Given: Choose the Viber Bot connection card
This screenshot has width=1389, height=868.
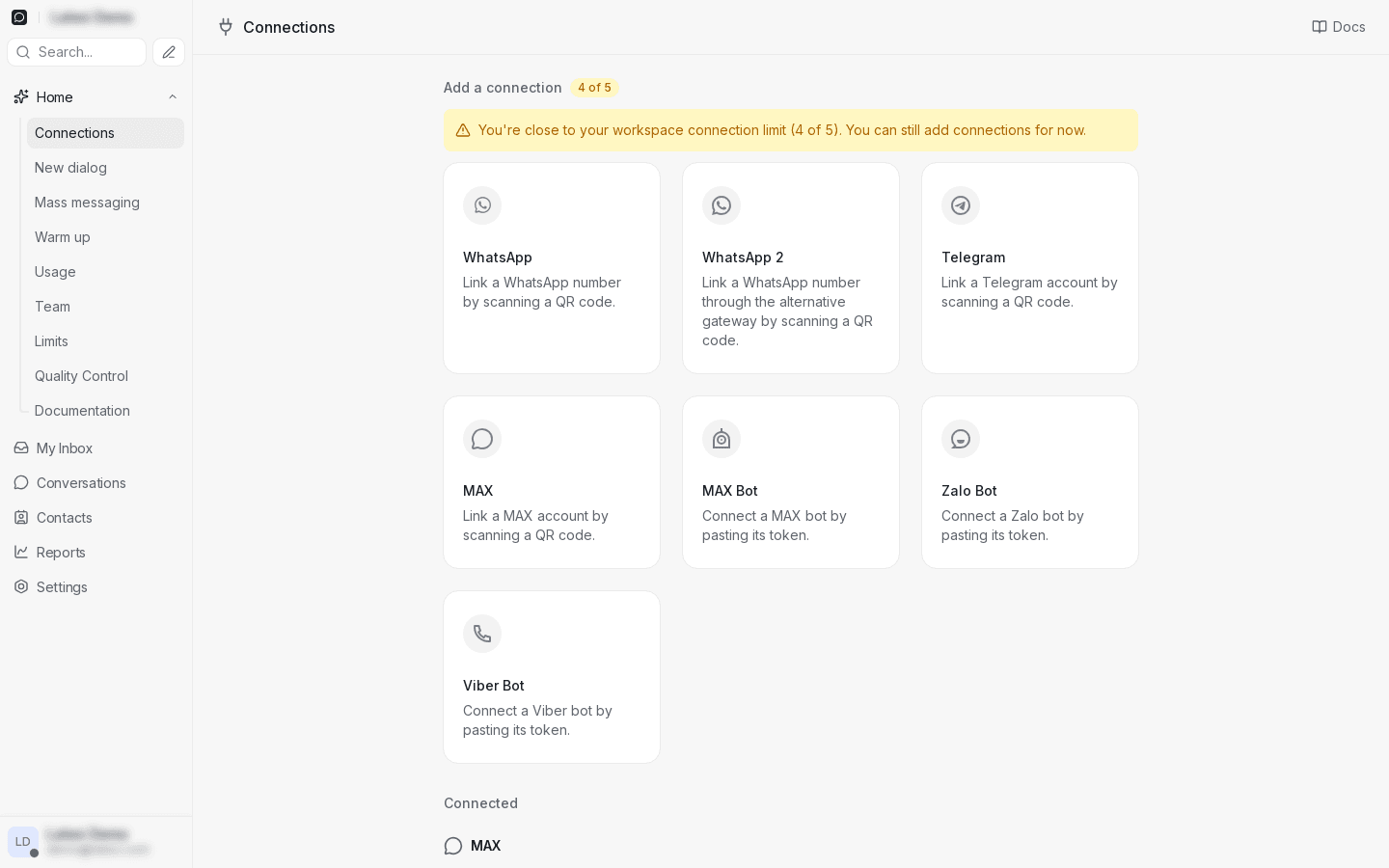Looking at the screenshot, I should 552,677.
